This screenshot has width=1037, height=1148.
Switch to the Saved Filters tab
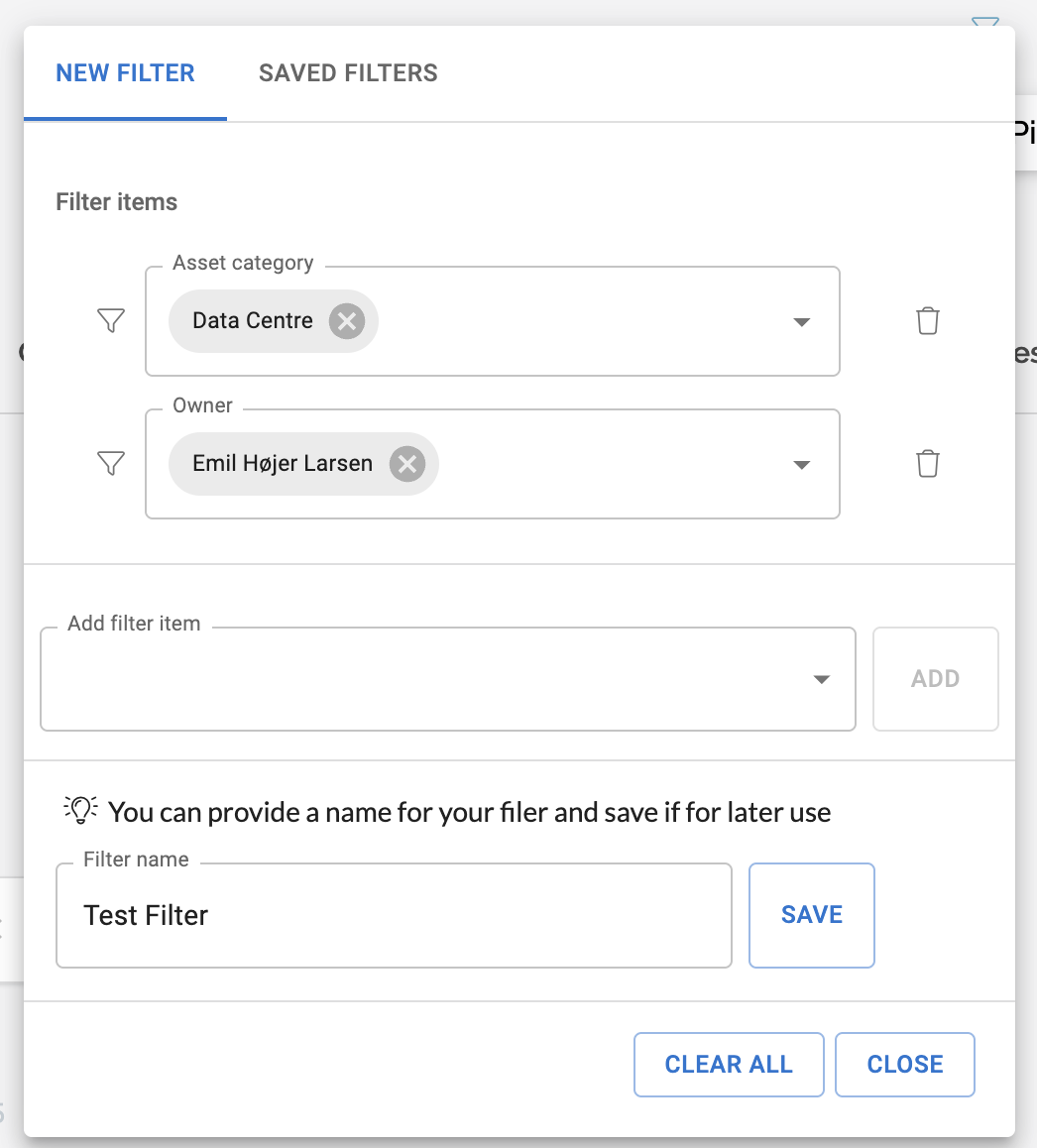[x=348, y=73]
